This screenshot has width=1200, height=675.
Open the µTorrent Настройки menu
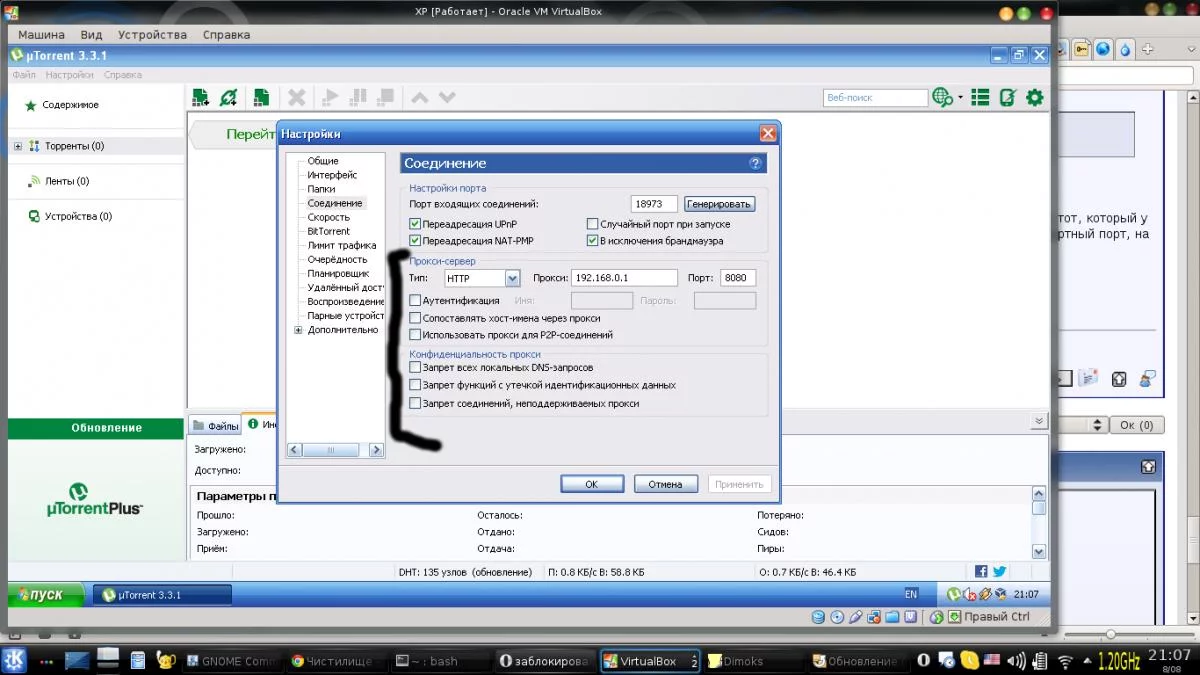point(70,75)
